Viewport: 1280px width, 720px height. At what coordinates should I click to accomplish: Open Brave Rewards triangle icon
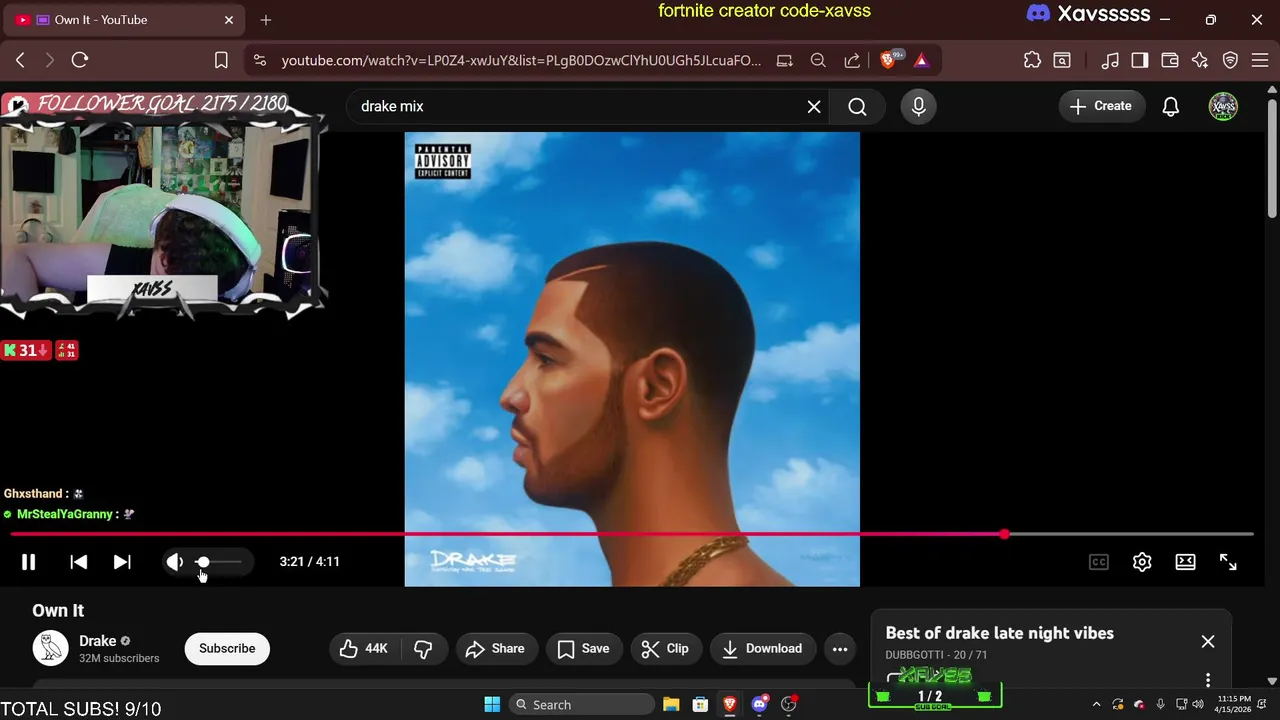(921, 60)
